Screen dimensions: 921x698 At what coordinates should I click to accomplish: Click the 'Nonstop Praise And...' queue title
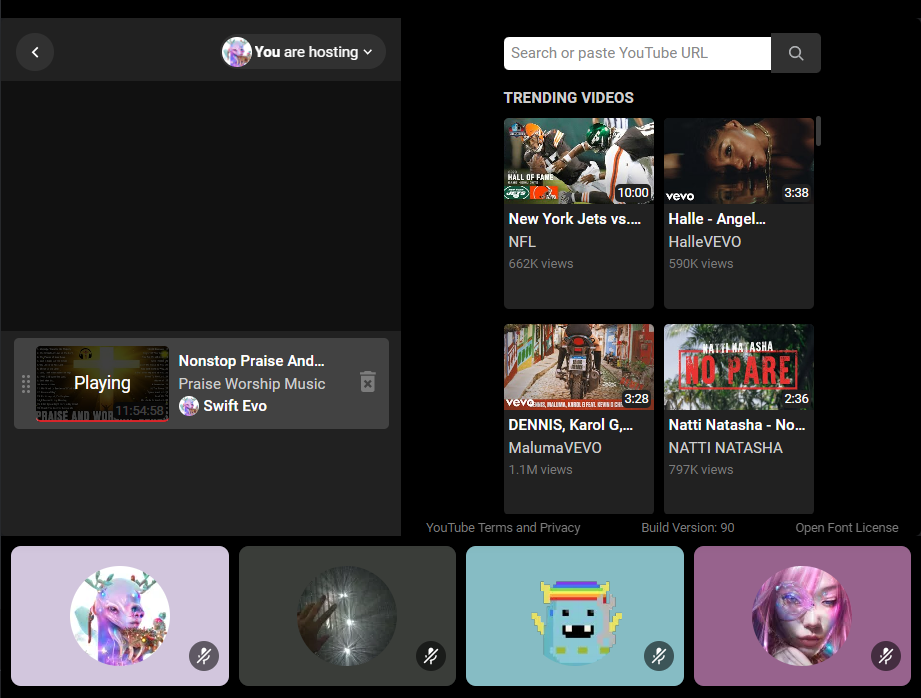point(251,361)
